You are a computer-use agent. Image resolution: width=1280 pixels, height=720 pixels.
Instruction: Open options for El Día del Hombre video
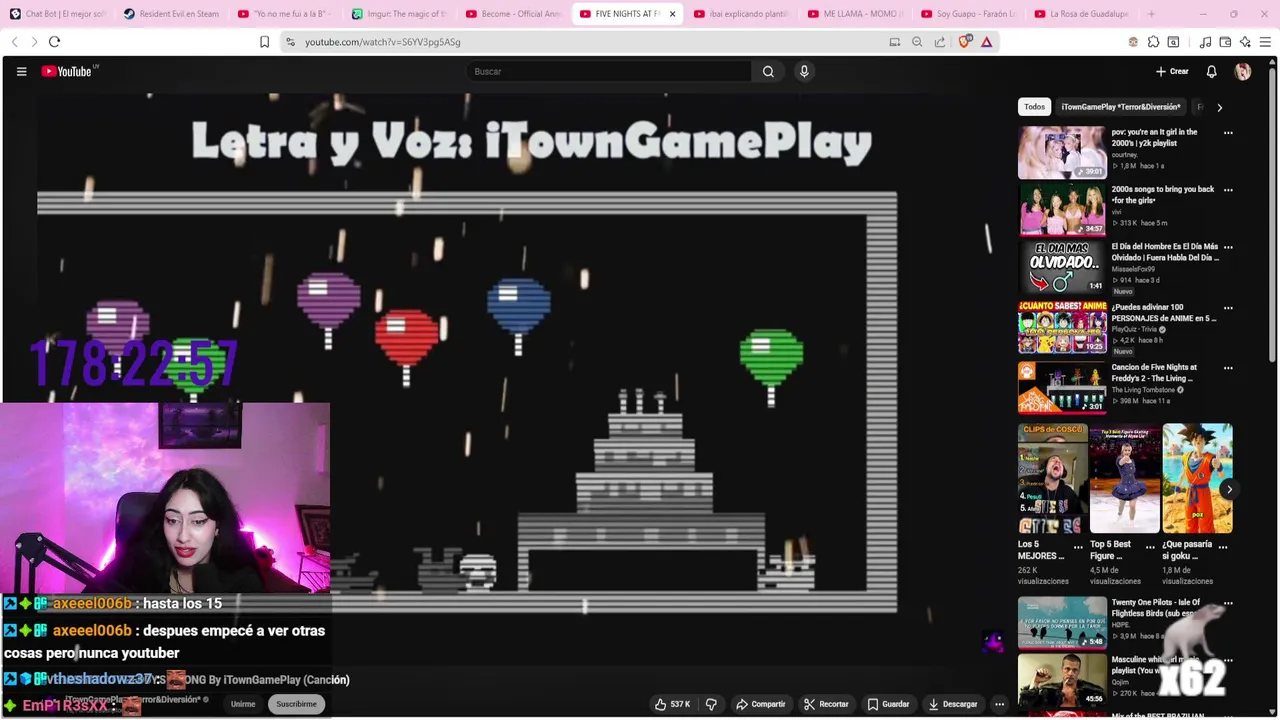[1228, 247]
